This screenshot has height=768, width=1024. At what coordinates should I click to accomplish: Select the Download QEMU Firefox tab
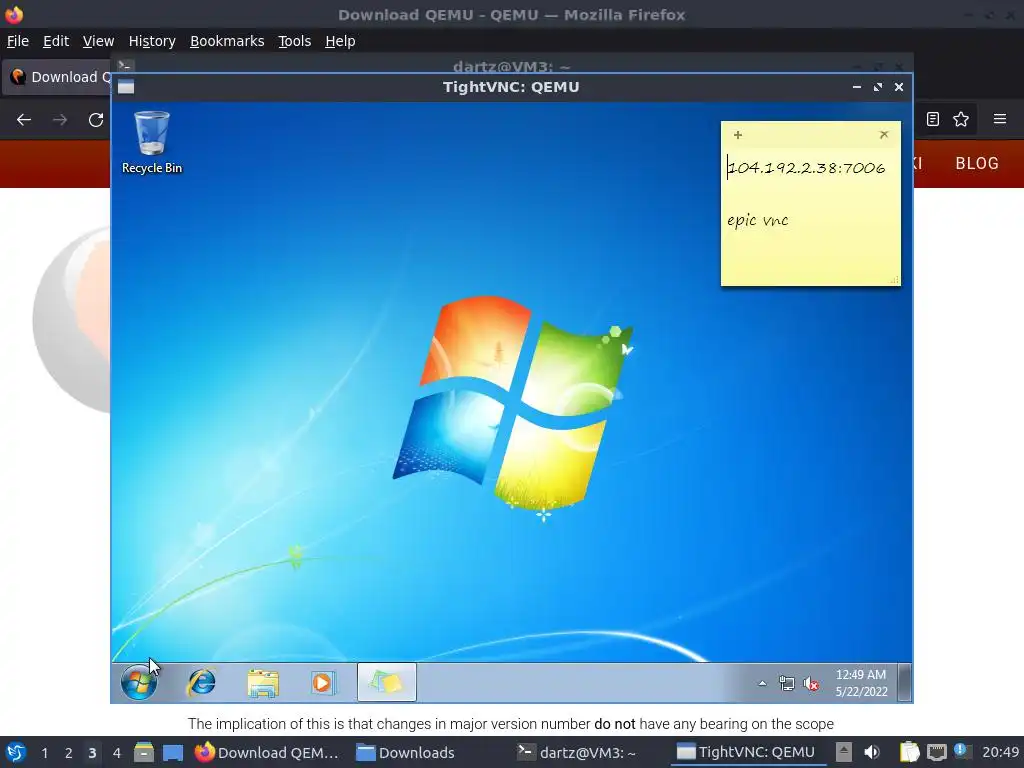click(57, 77)
